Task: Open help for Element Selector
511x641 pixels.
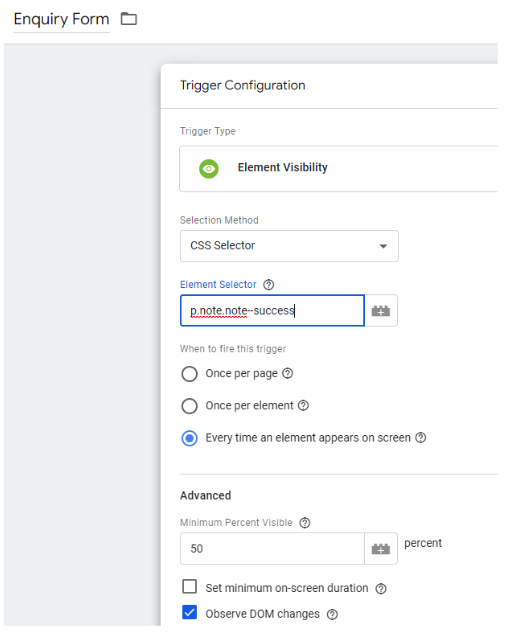Action: [269, 285]
